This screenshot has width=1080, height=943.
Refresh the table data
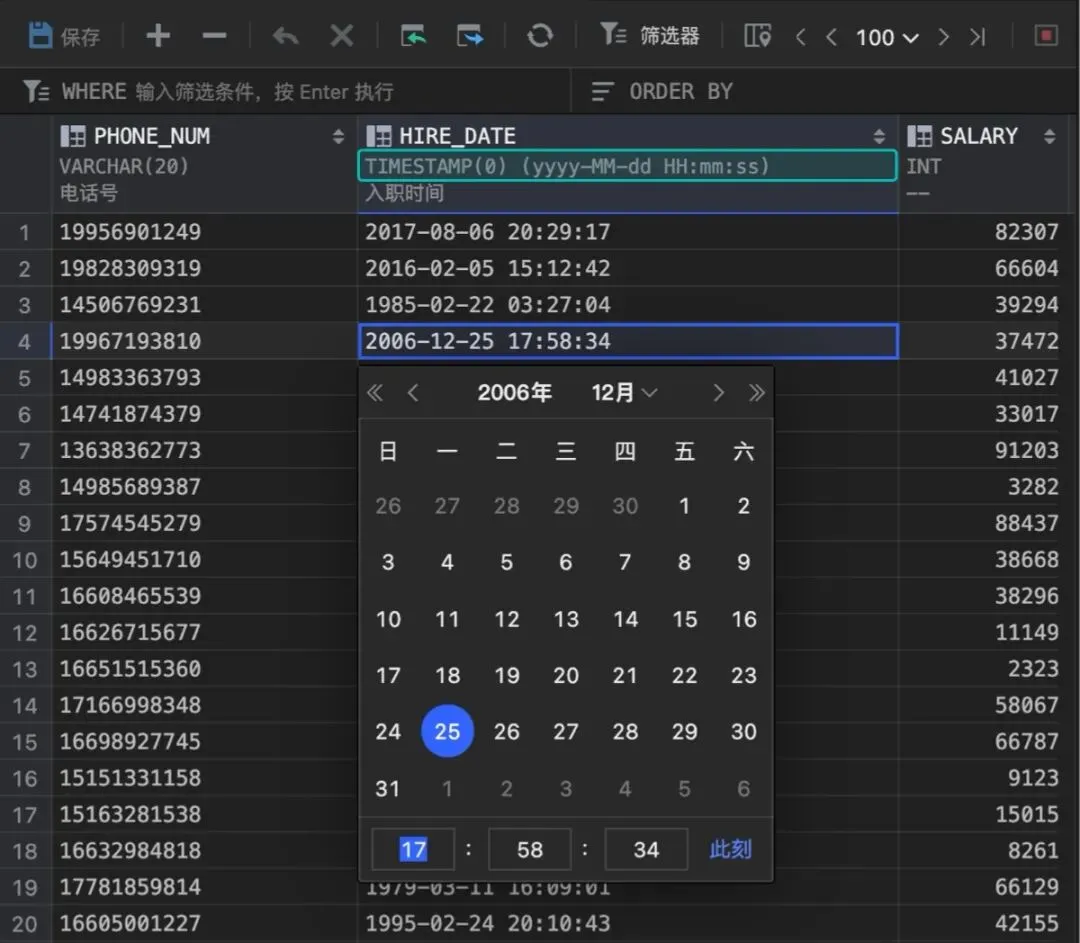pyautogui.click(x=540, y=36)
